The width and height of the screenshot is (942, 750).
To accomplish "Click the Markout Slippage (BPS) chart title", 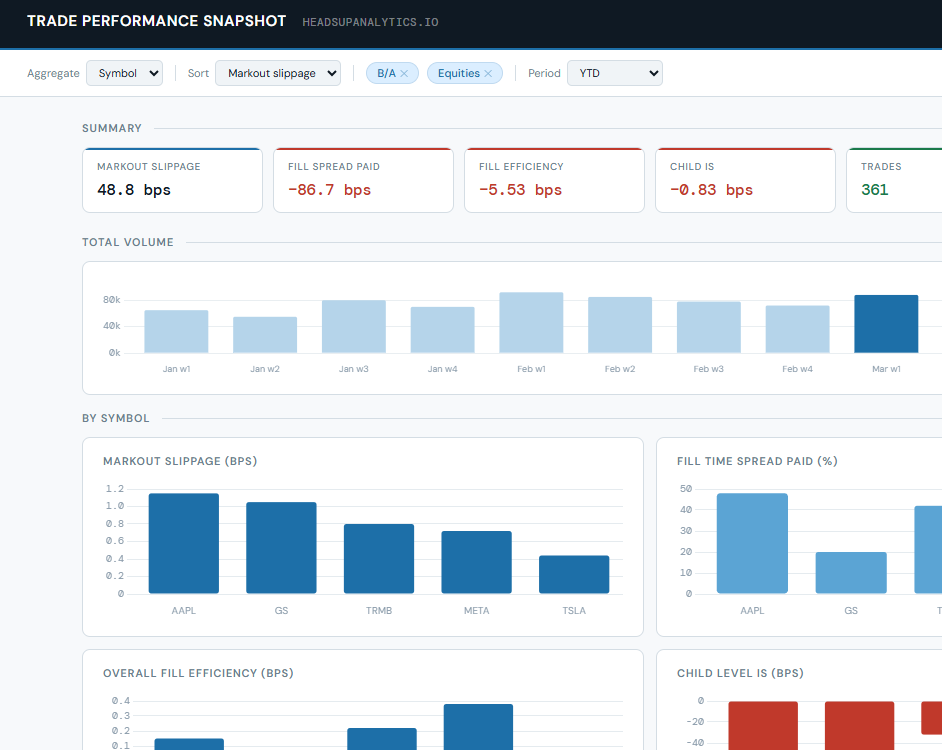I will [180, 461].
